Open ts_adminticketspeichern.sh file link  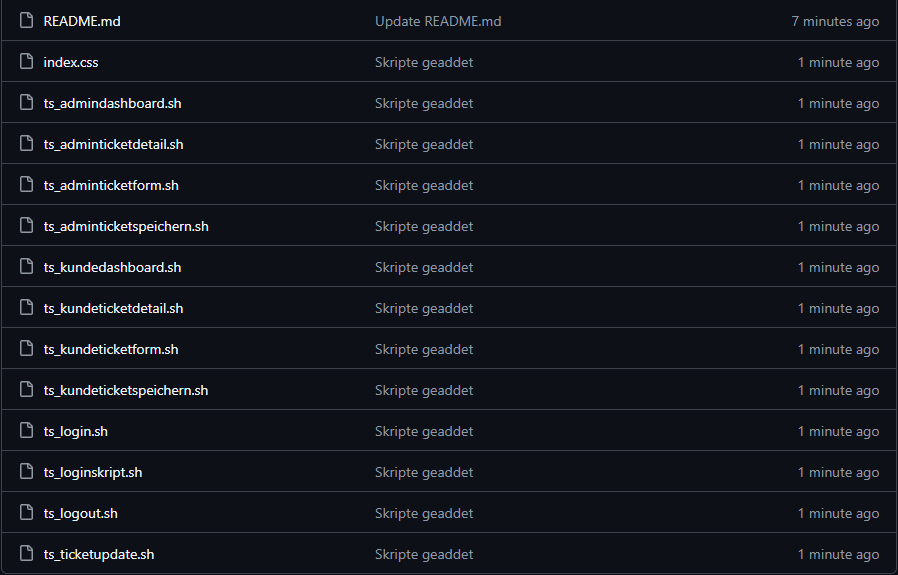tap(126, 226)
